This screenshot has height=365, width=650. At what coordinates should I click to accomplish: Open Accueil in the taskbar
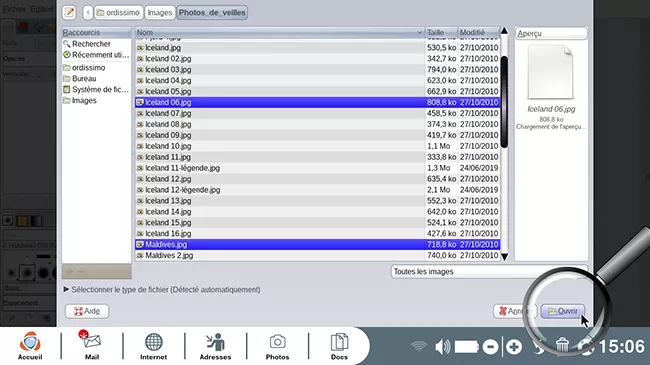pyautogui.click(x=30, y=346)
